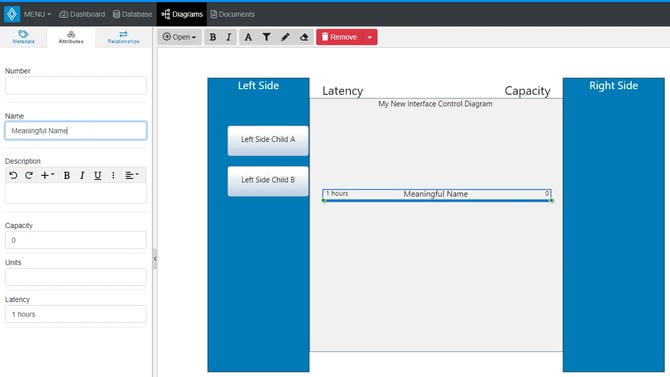The image size is (670, 377).
Task: Select the eraser clear-formatting tool
Action: coord(304,37)
